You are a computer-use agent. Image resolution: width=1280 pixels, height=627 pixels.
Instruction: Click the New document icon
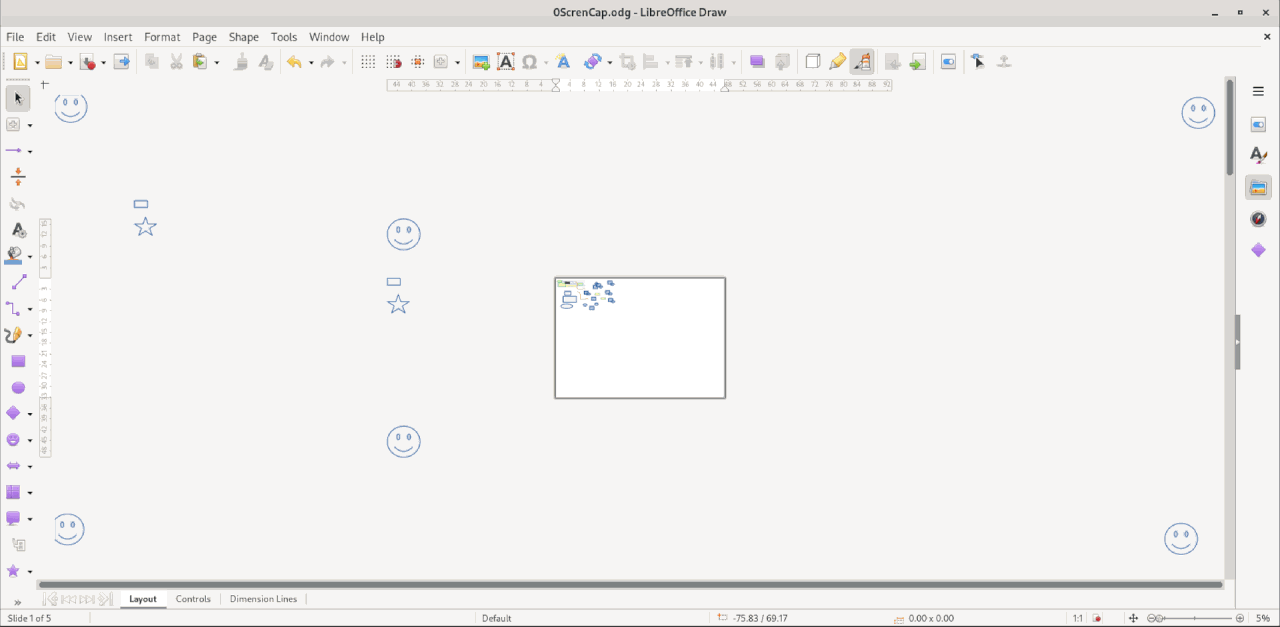[x=19, y=62]
